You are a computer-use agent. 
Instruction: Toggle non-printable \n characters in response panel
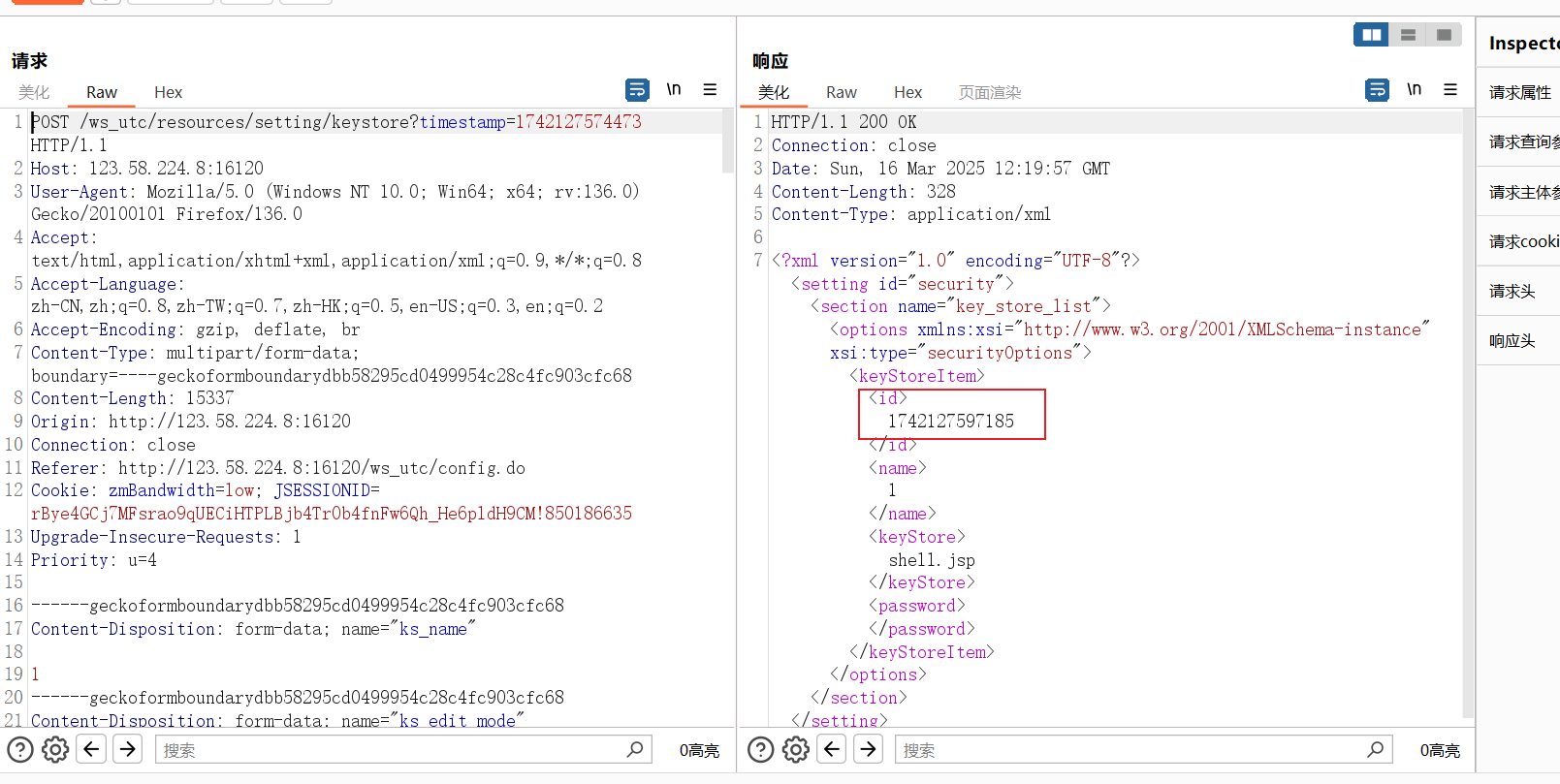(x=1415, y=90)
